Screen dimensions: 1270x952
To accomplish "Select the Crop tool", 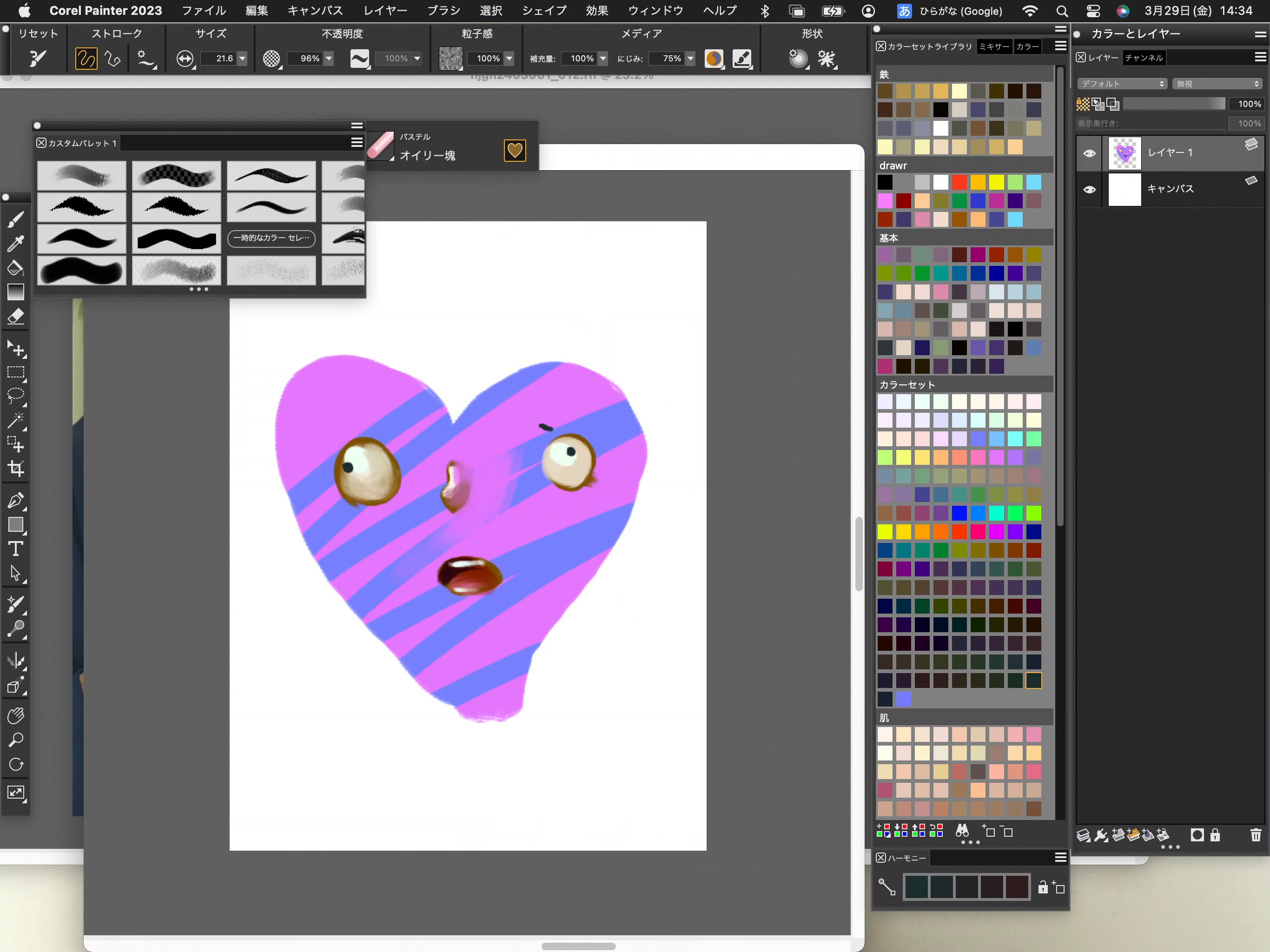I will pyautogui.click(x=15, y=469).
